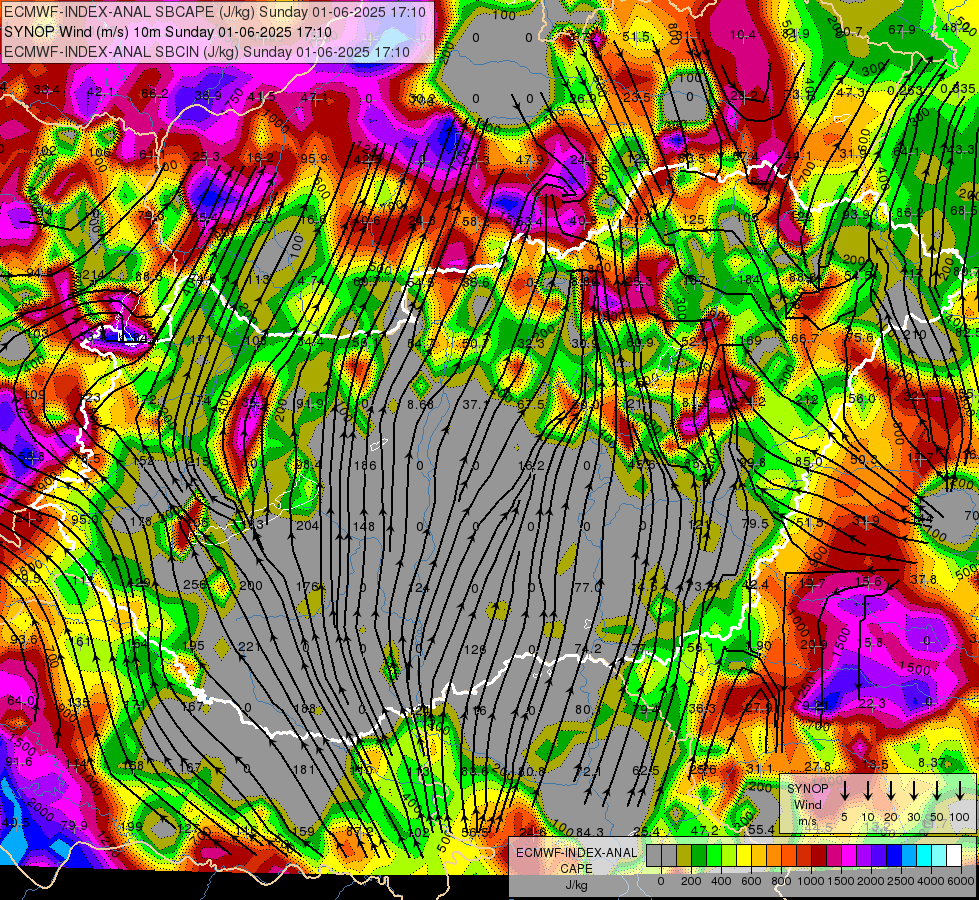Viewport: 979px width, 900px height.
Task: Click the map value 55.4
Action: tap(760, 829)
